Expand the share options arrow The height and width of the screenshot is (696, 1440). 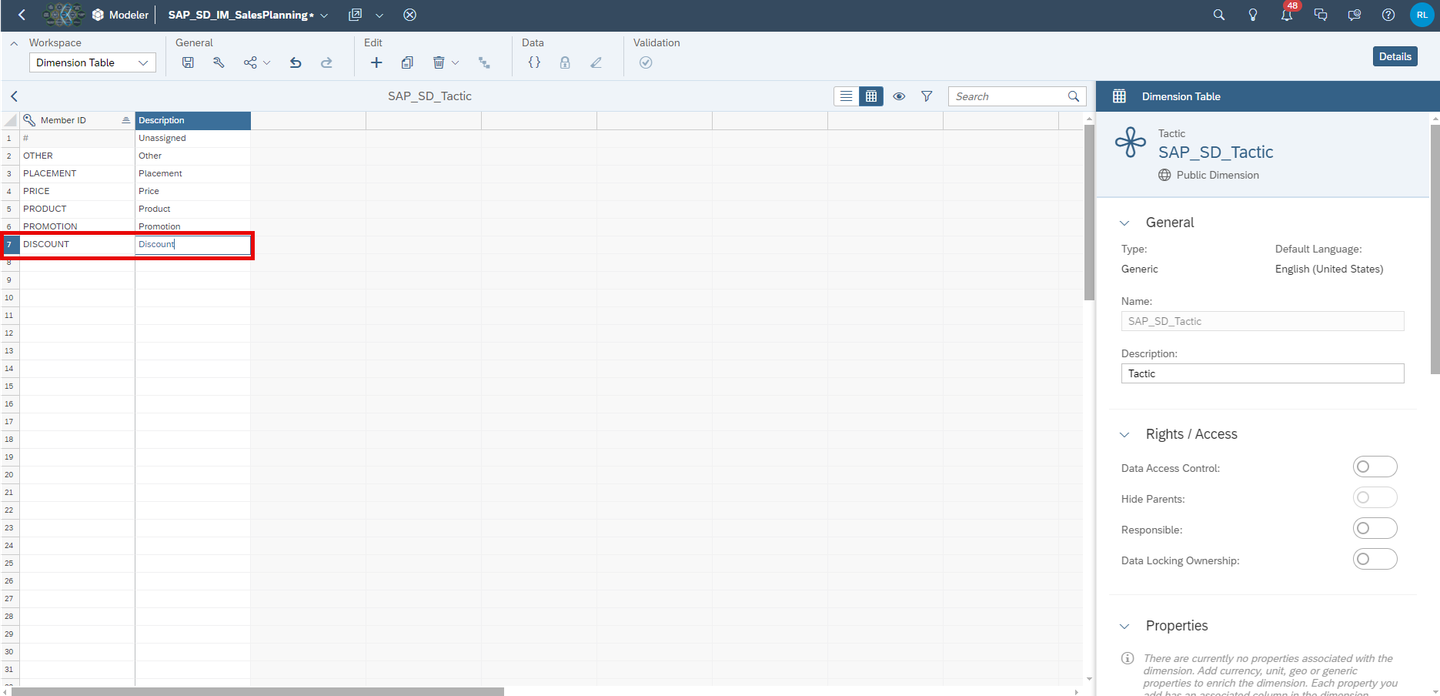click(267, 63)
